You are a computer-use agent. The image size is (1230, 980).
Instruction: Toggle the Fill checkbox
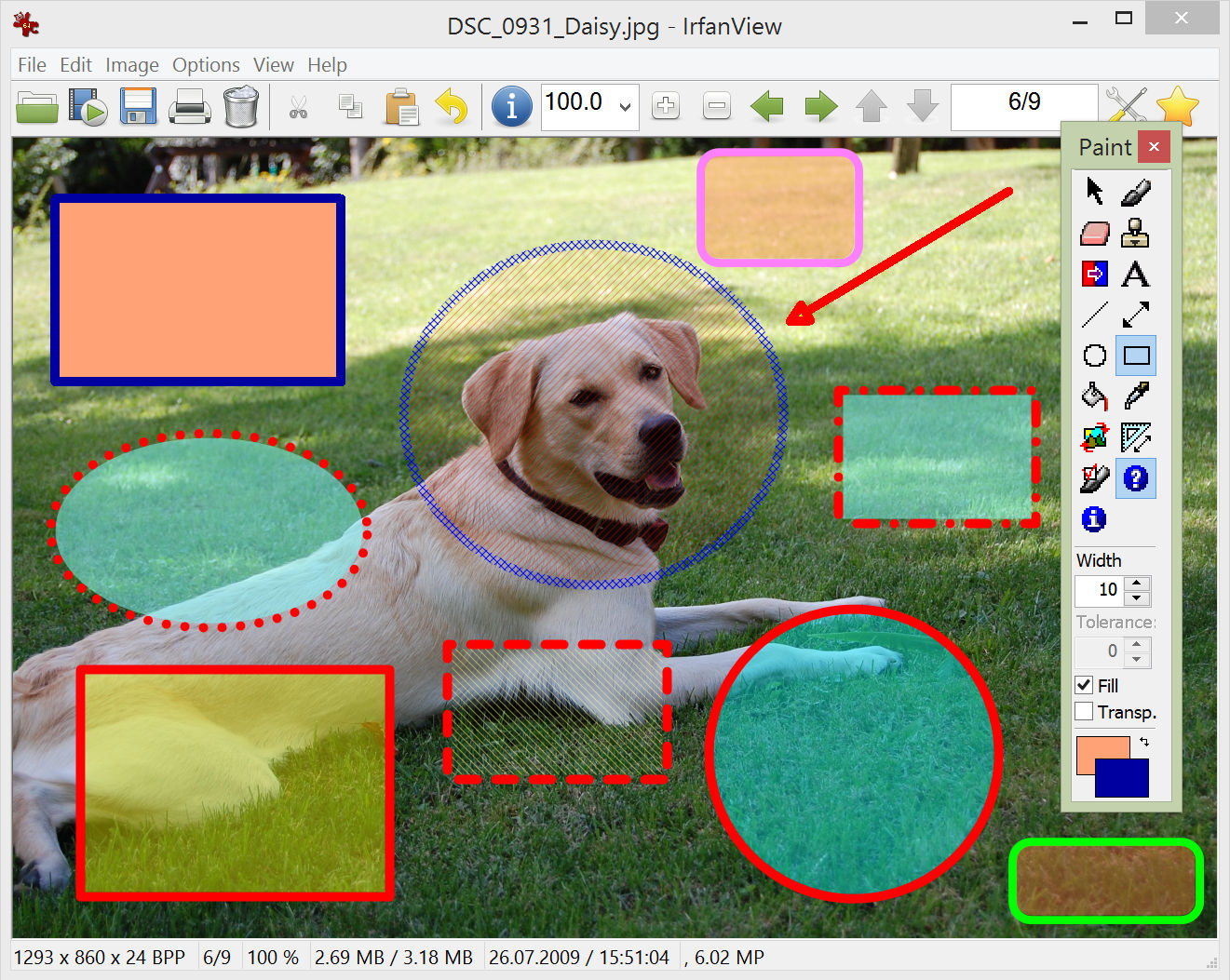tap(1084, 685)
